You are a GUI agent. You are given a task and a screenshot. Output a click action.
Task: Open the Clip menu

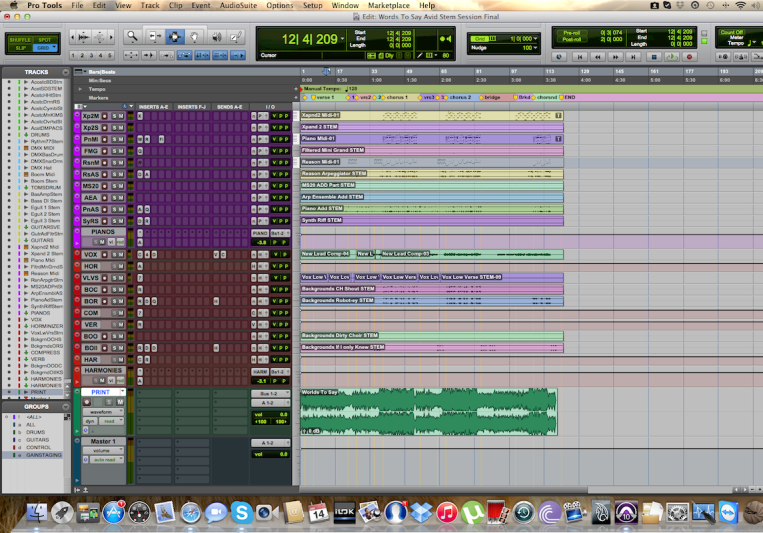point(175,5)
